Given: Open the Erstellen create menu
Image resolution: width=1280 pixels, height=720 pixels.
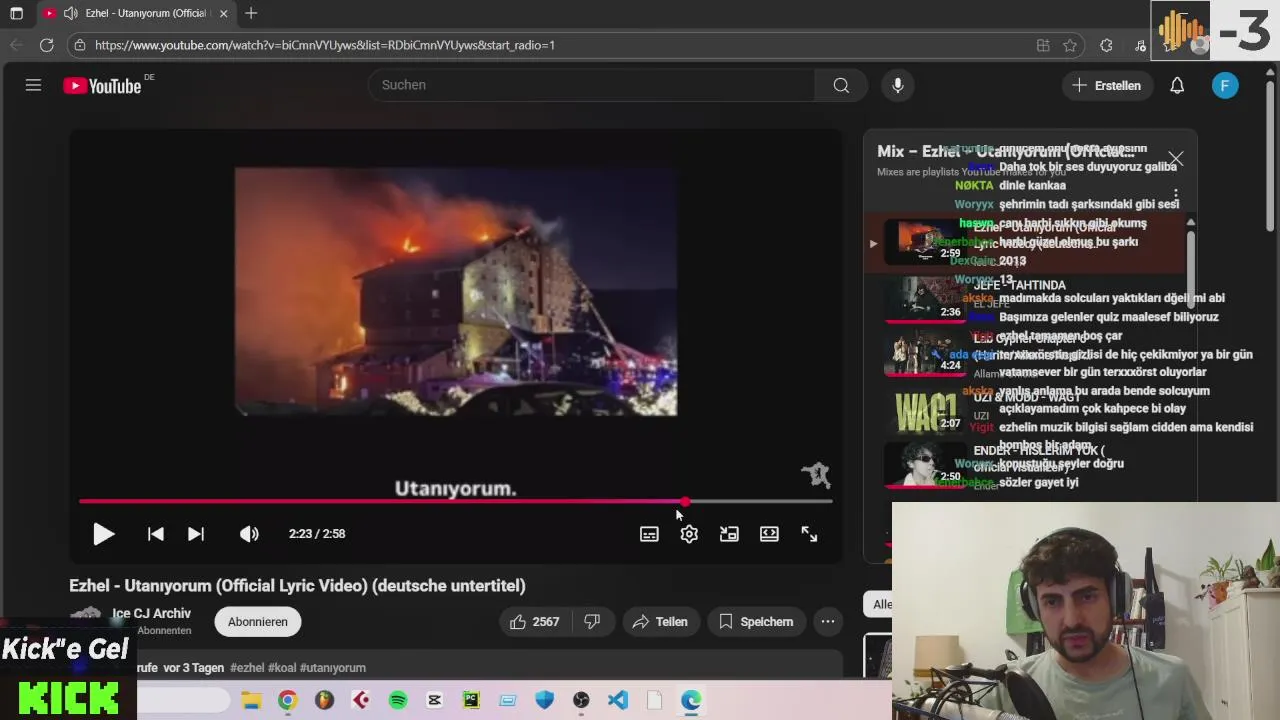Looking at the screenshot, I should tap(1107, 85).
